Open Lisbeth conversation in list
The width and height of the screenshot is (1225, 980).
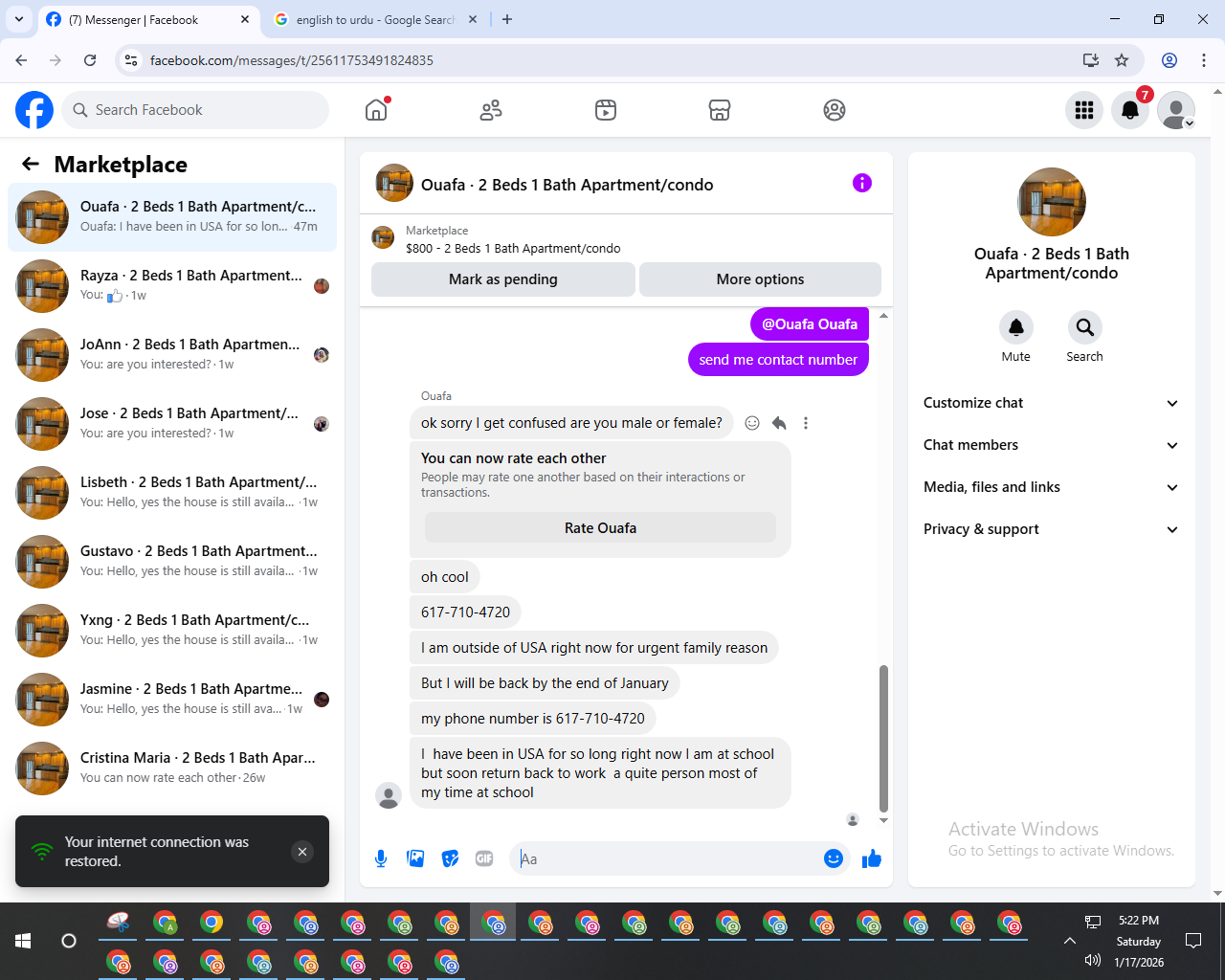click(172, 493)
